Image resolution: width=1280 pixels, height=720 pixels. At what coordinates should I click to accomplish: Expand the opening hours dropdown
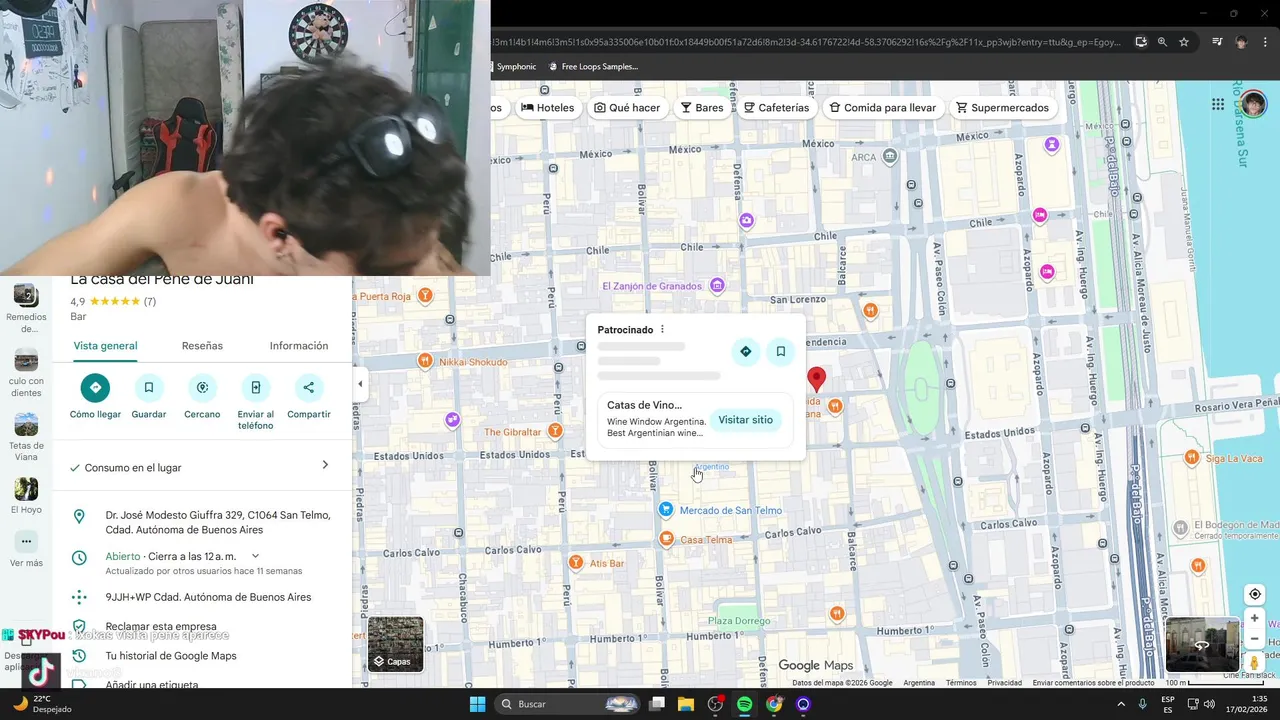pyautogui.click(x=255, y=556)
